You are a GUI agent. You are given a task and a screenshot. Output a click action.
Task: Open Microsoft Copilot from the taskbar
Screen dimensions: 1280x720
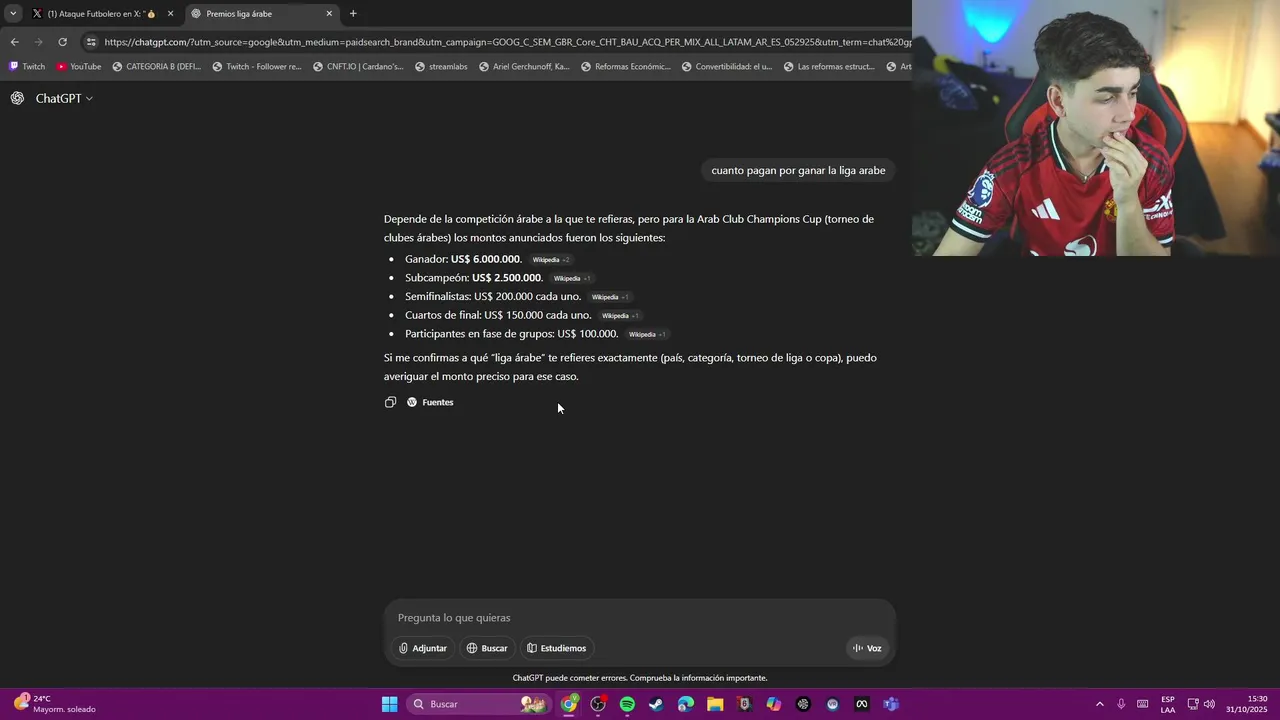click(x=773, y=704)
